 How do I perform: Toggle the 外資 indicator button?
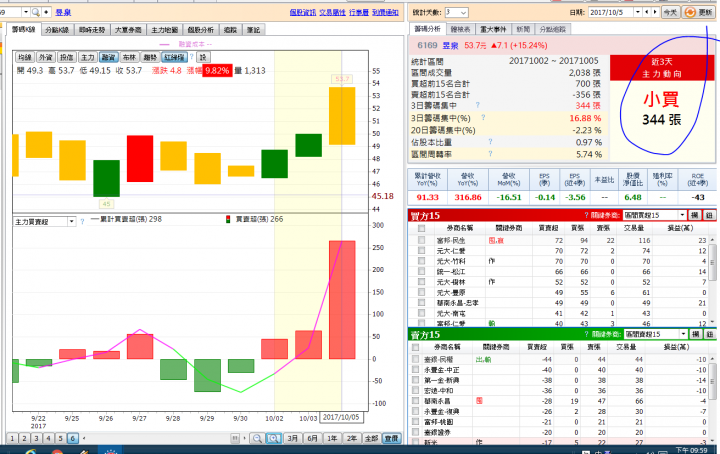[x=45, y=57]
